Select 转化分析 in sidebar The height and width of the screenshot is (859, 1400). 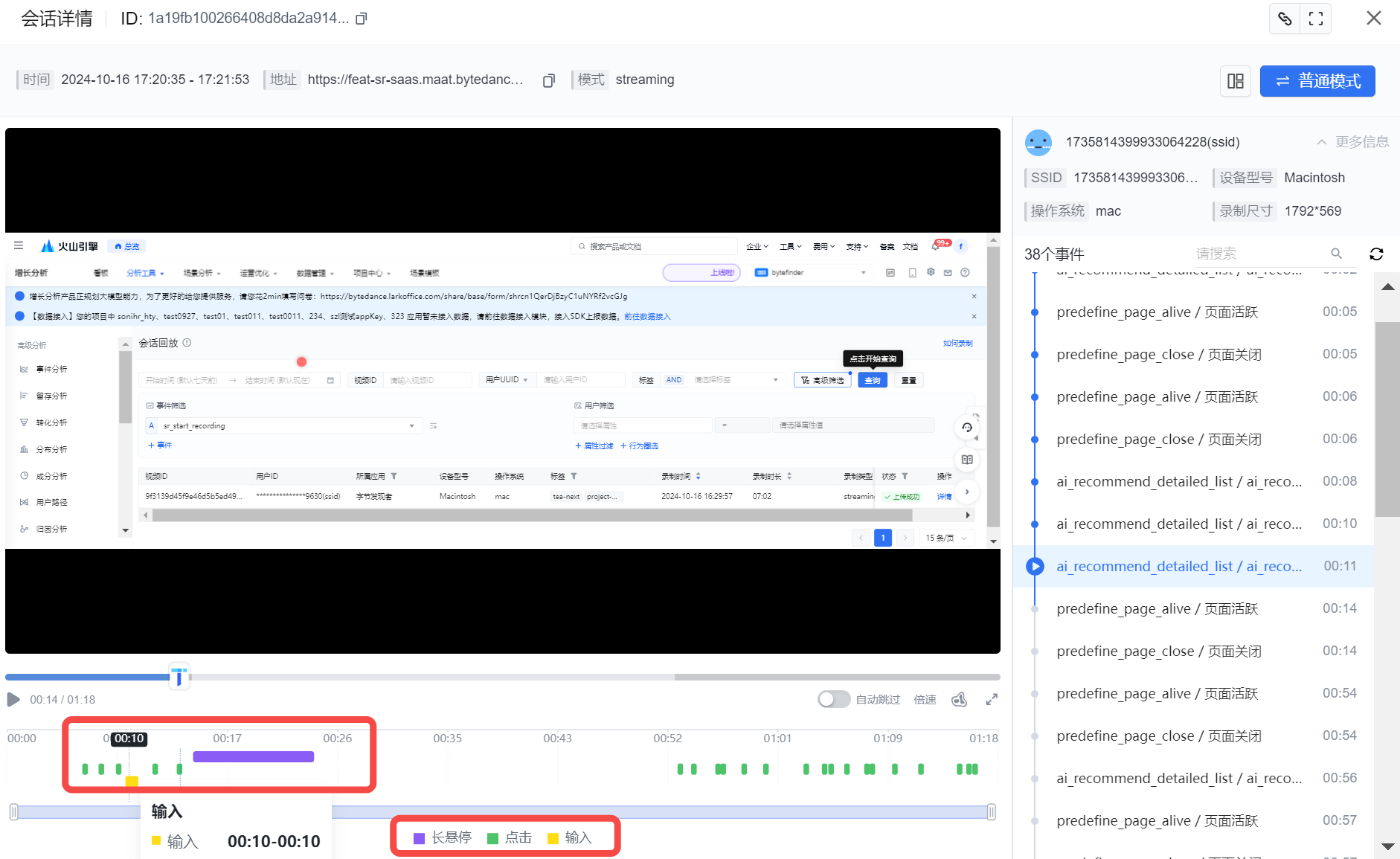point(51,422)
